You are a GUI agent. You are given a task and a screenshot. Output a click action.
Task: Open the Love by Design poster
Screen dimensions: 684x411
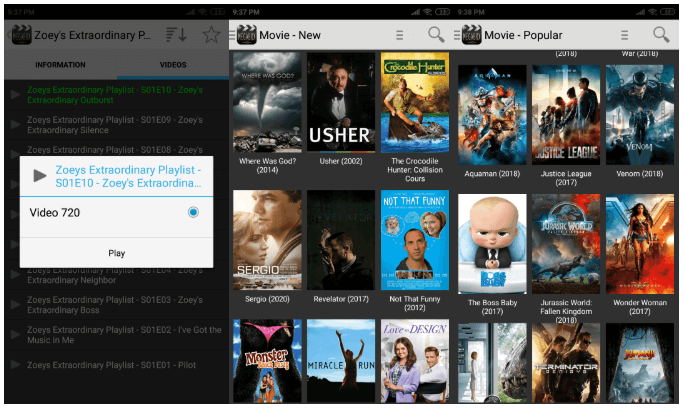pyautogui.click(x=415, y=360)
